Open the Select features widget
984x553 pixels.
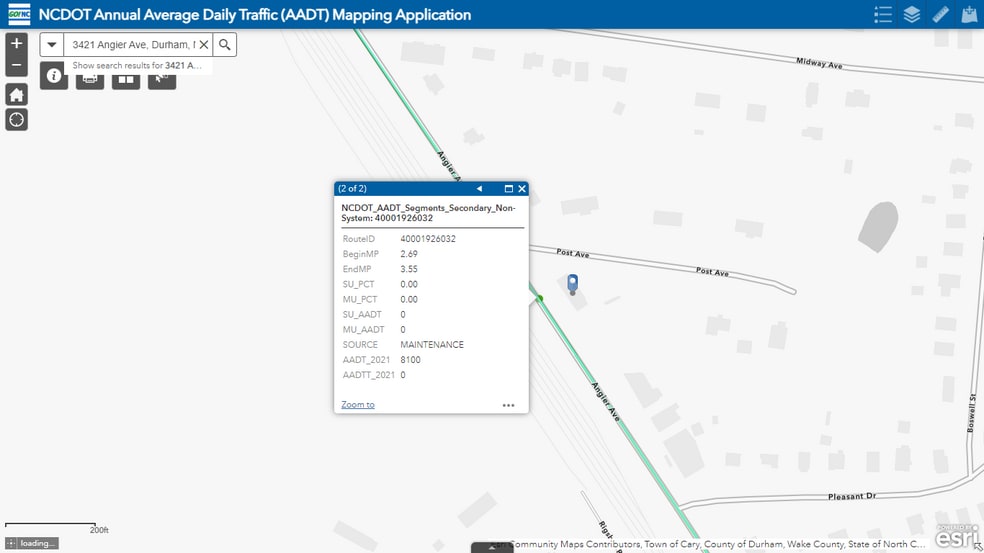coord(162,80)
